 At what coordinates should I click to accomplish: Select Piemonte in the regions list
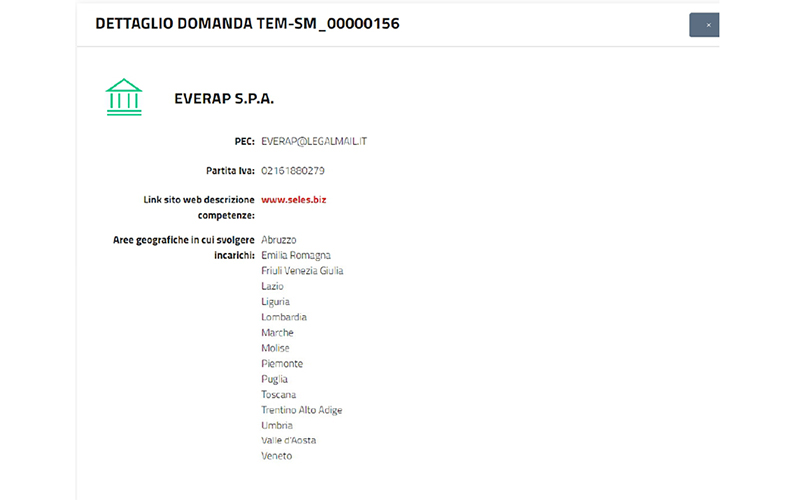pos(282,363)
